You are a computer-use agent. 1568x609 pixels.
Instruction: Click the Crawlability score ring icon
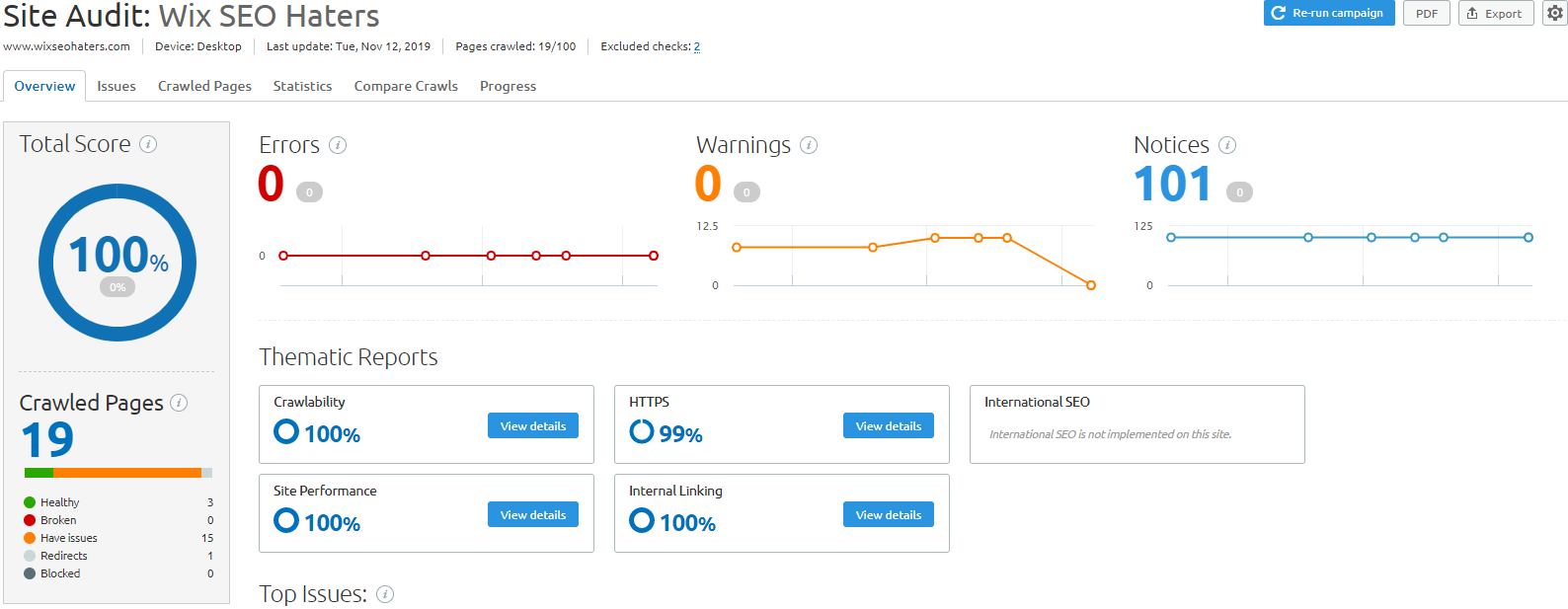(x=286, y=431)
